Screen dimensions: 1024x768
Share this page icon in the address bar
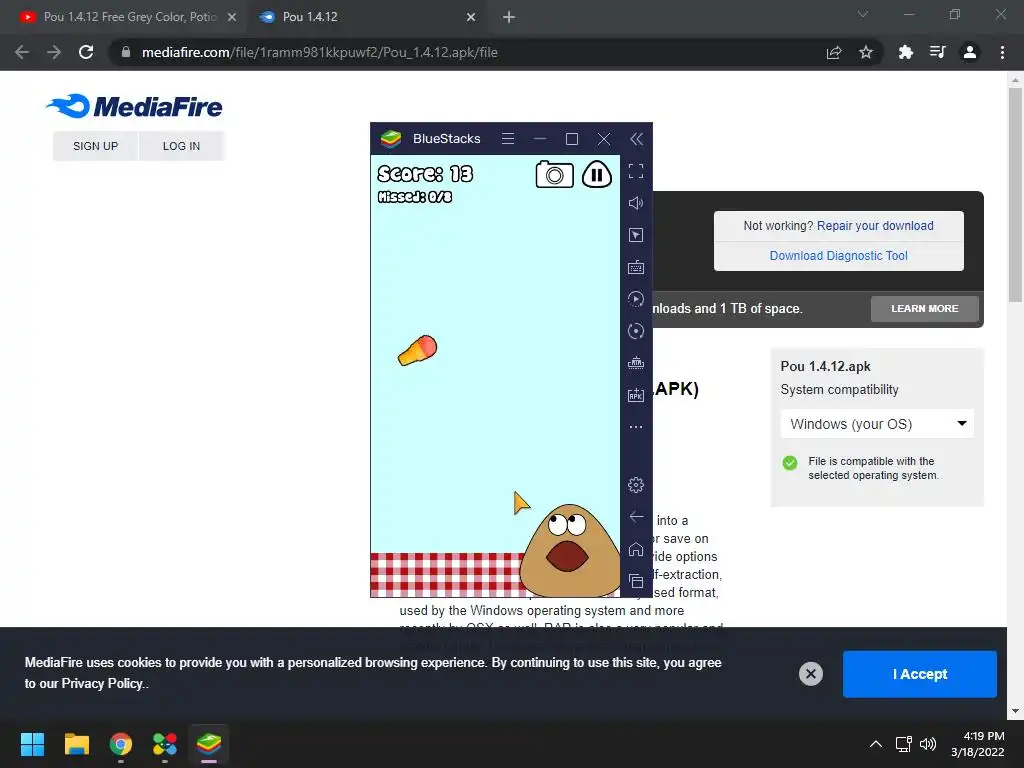click(834, 52)
